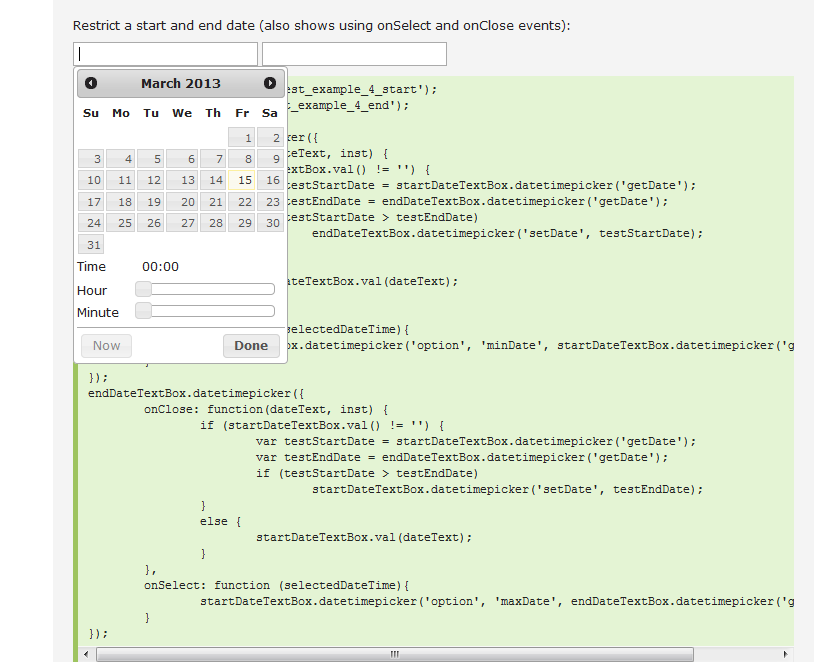Click the Now button
The image size is (829, 662).
coord(106,346)
